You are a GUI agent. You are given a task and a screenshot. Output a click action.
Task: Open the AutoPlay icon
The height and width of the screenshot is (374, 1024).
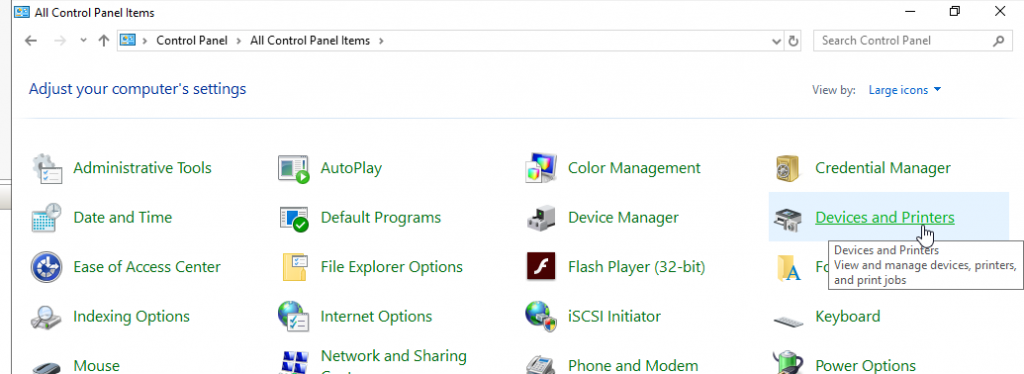click(x=293, y=168)
